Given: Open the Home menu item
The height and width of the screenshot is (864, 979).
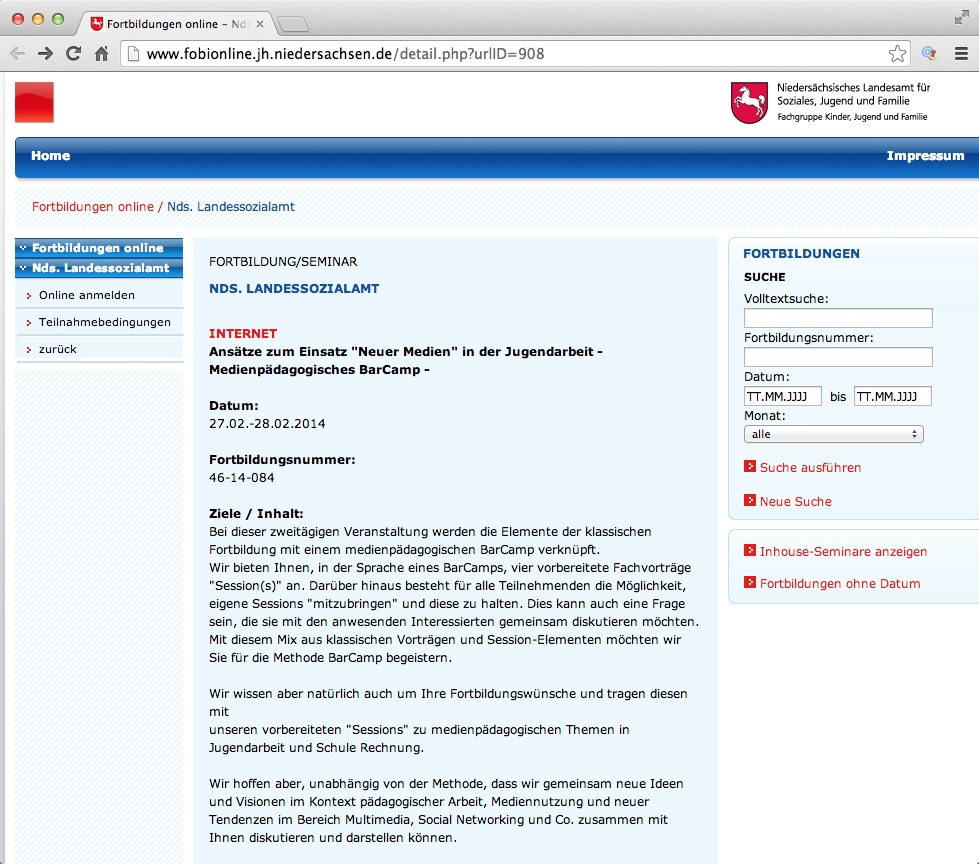Looking at the screenshot, I should (x=50, y=156).
